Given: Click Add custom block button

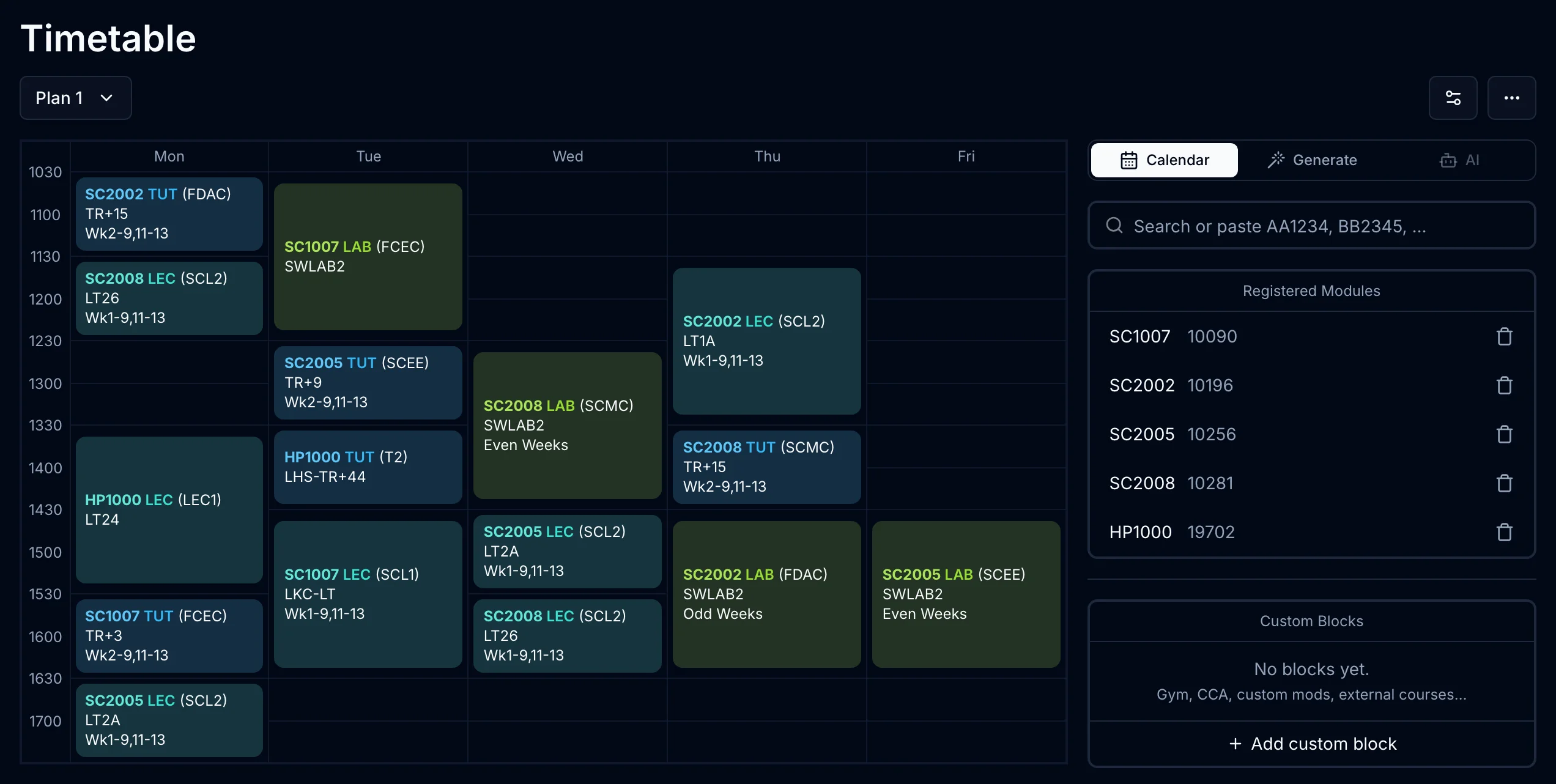Looking at the screenshot, I should point(1312,744).
